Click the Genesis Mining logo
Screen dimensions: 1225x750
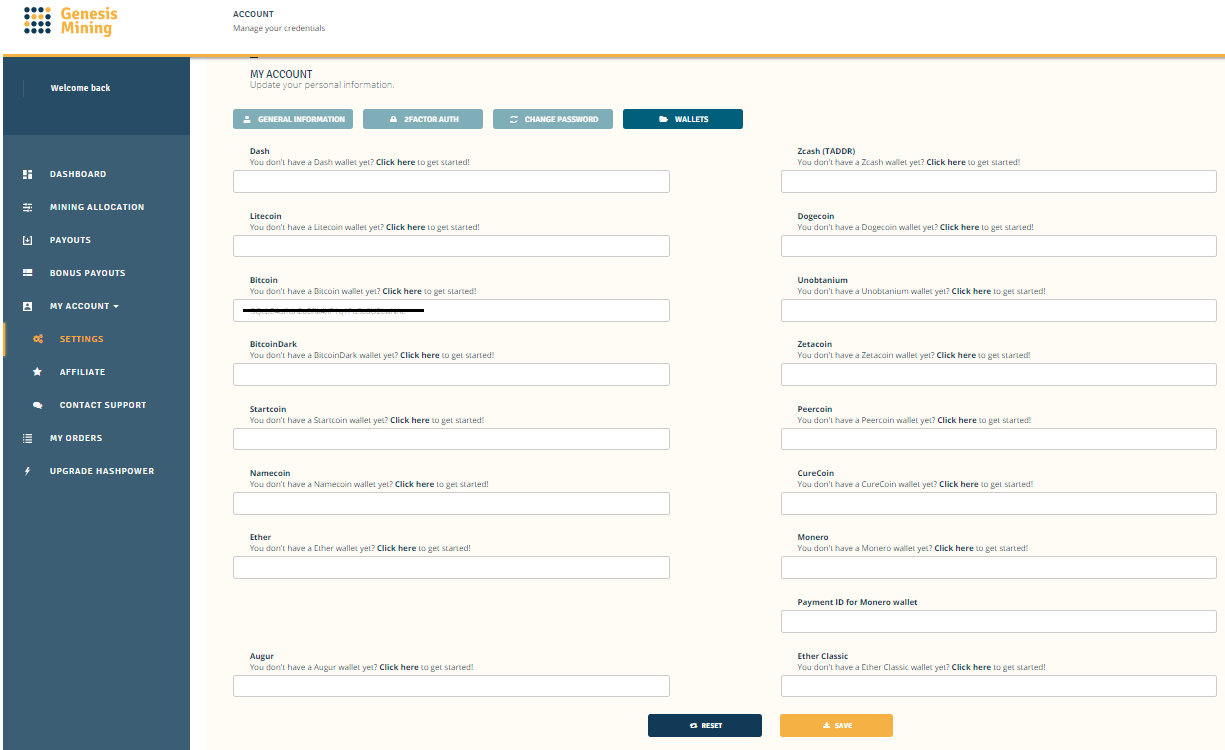pyautogui.click(x=70, y=21)
